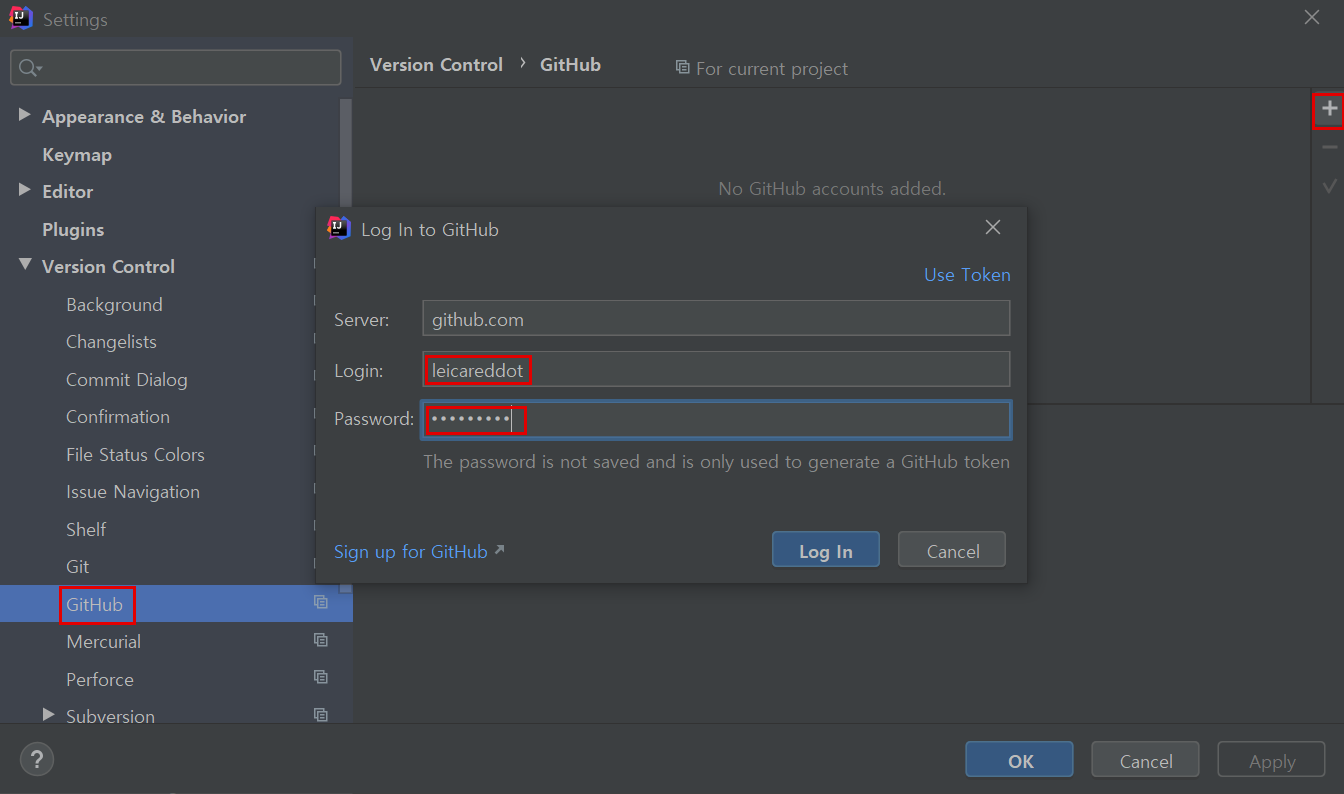Screen dimensions: 1344x794
Task: Click the remove account minus icon
Action: click(1329, 147)
